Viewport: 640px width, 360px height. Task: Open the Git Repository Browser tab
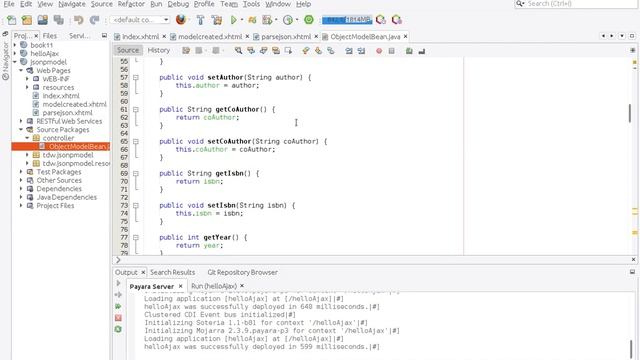[242, 272]
